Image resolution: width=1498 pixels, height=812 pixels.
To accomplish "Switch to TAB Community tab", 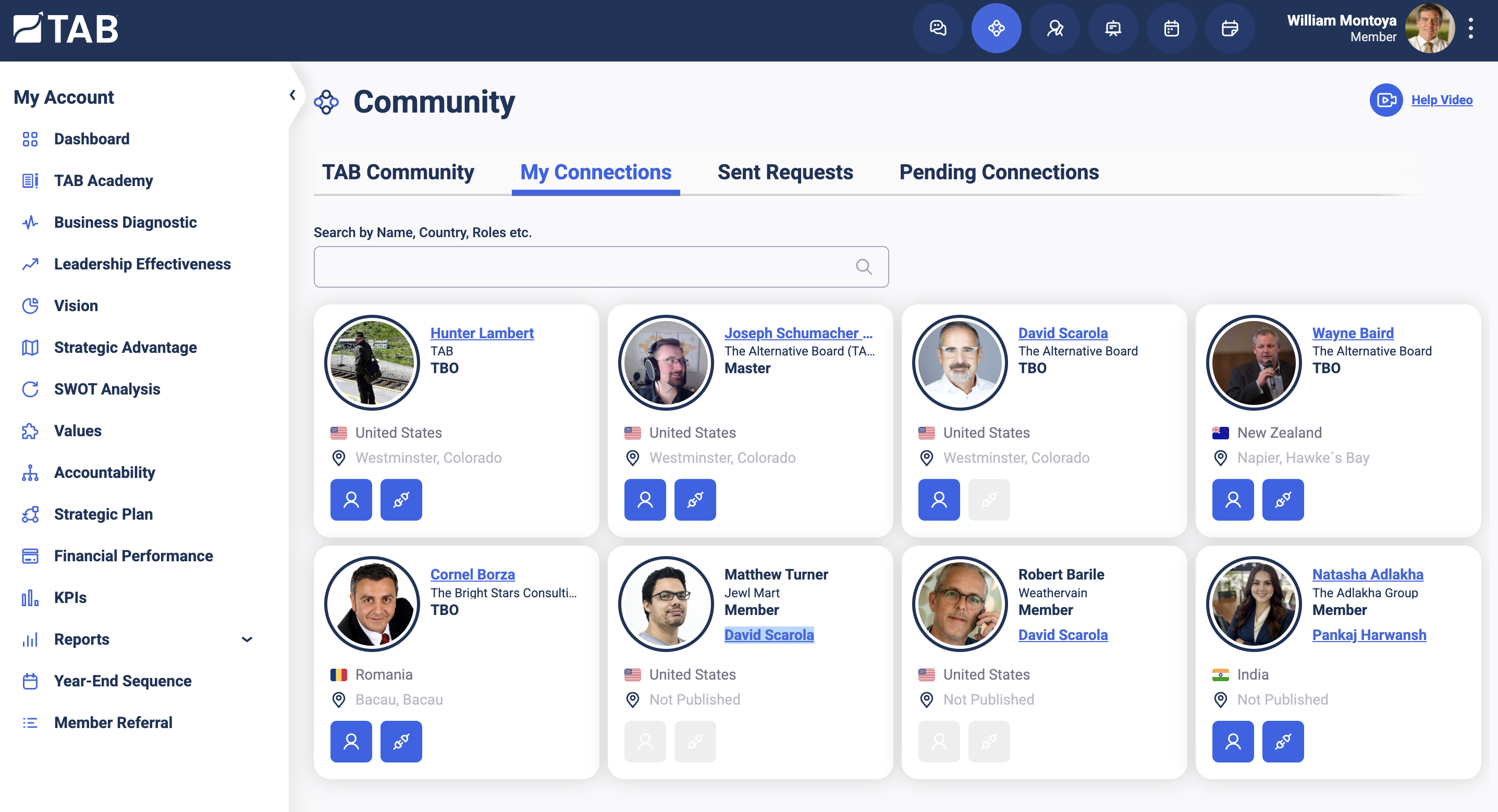I will 398,172.
